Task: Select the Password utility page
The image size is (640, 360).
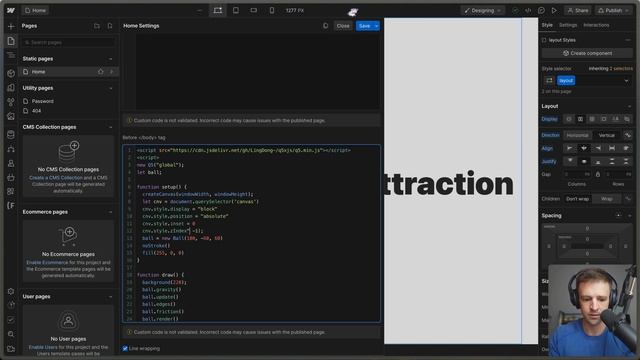Action: click(42, 101)
